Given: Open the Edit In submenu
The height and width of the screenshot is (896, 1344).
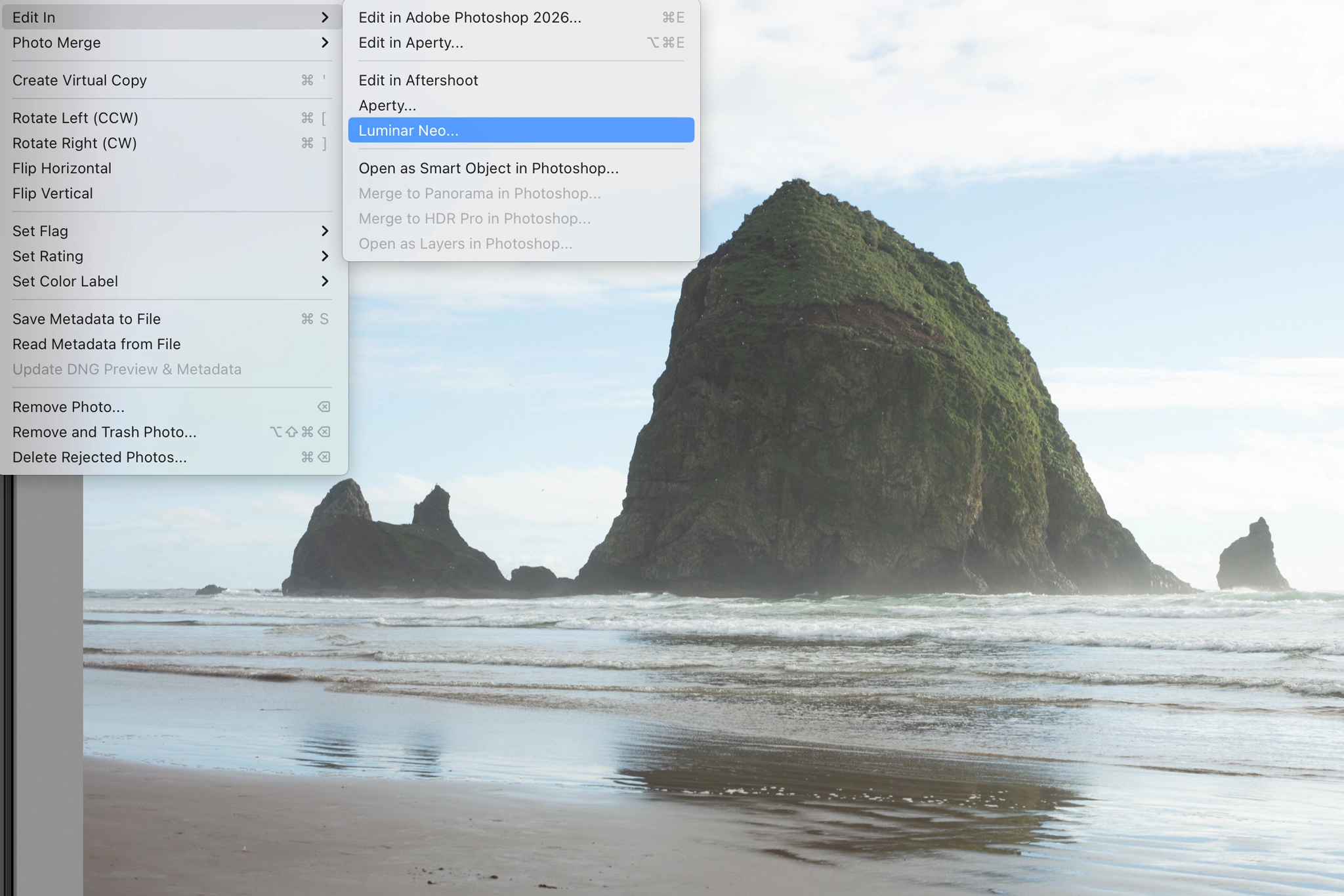Looking at the screenshot, I should coord(171,17).
